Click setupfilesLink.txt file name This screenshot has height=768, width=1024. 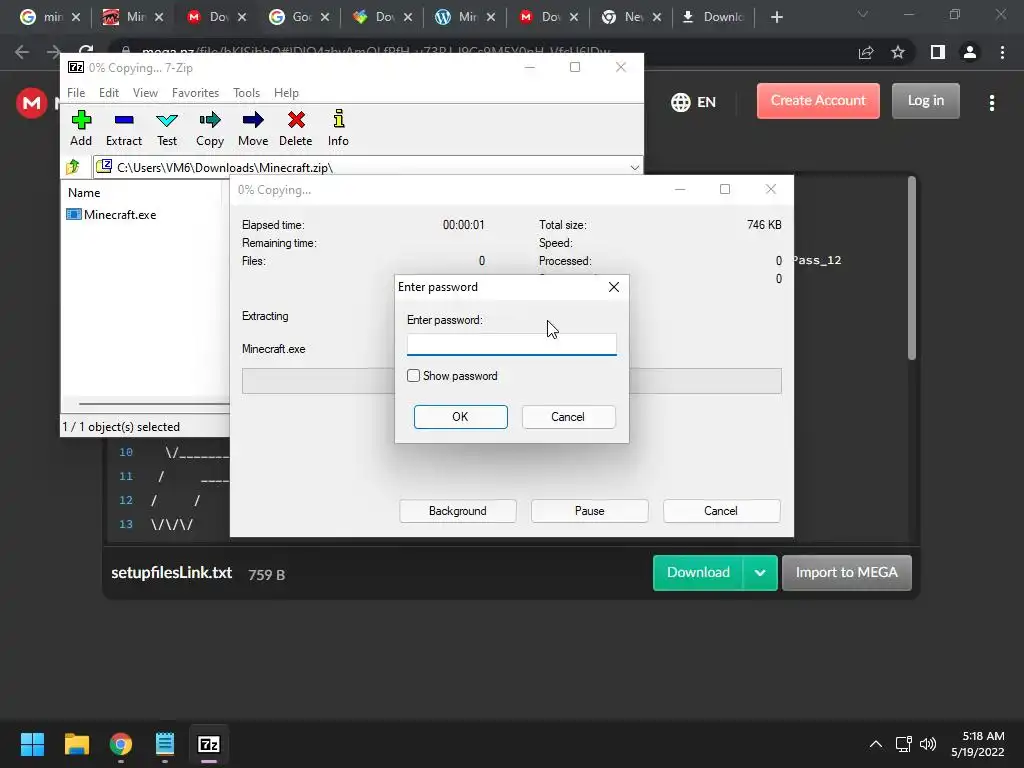coord(171,573)
